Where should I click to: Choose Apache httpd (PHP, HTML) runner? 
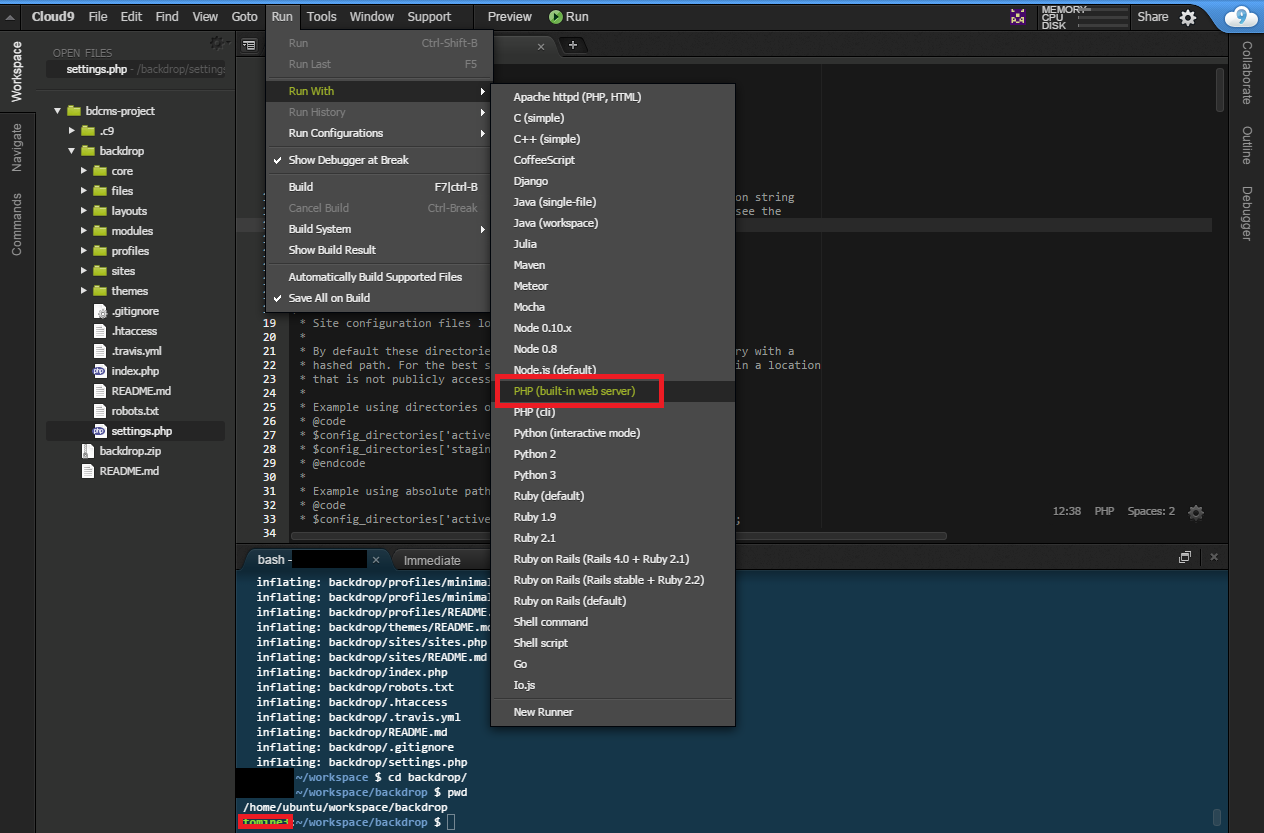613,97
